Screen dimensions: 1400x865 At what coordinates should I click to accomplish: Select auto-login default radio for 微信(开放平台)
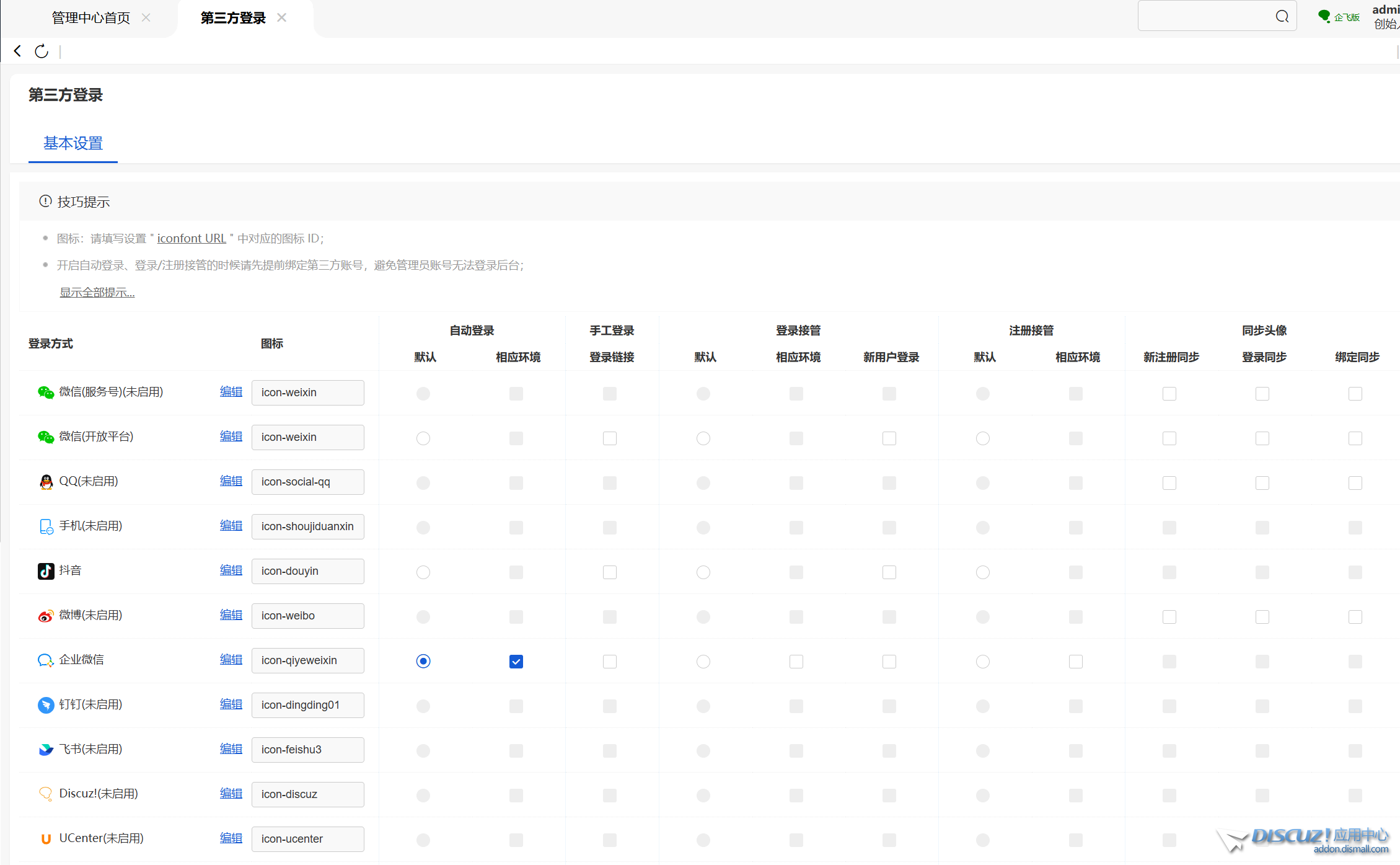(x=423, y=438)
